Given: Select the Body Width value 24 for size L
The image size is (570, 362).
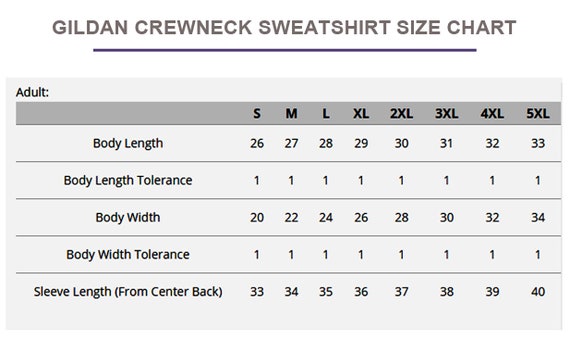Looking at the screenshot, I should [x=326, y=218].
